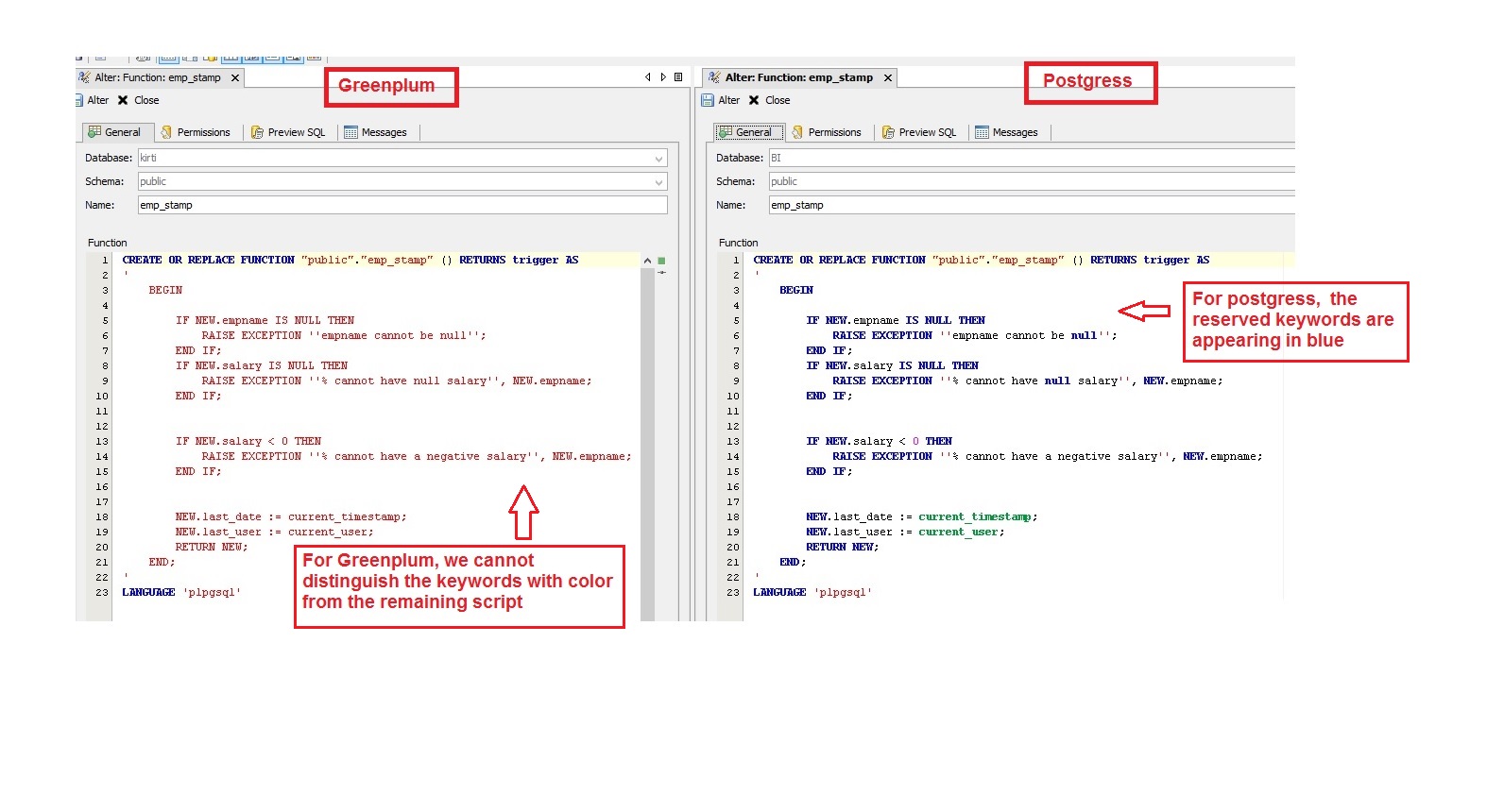
Task: Open the Messages tab in left pane
Action: [x=375, y=132]
